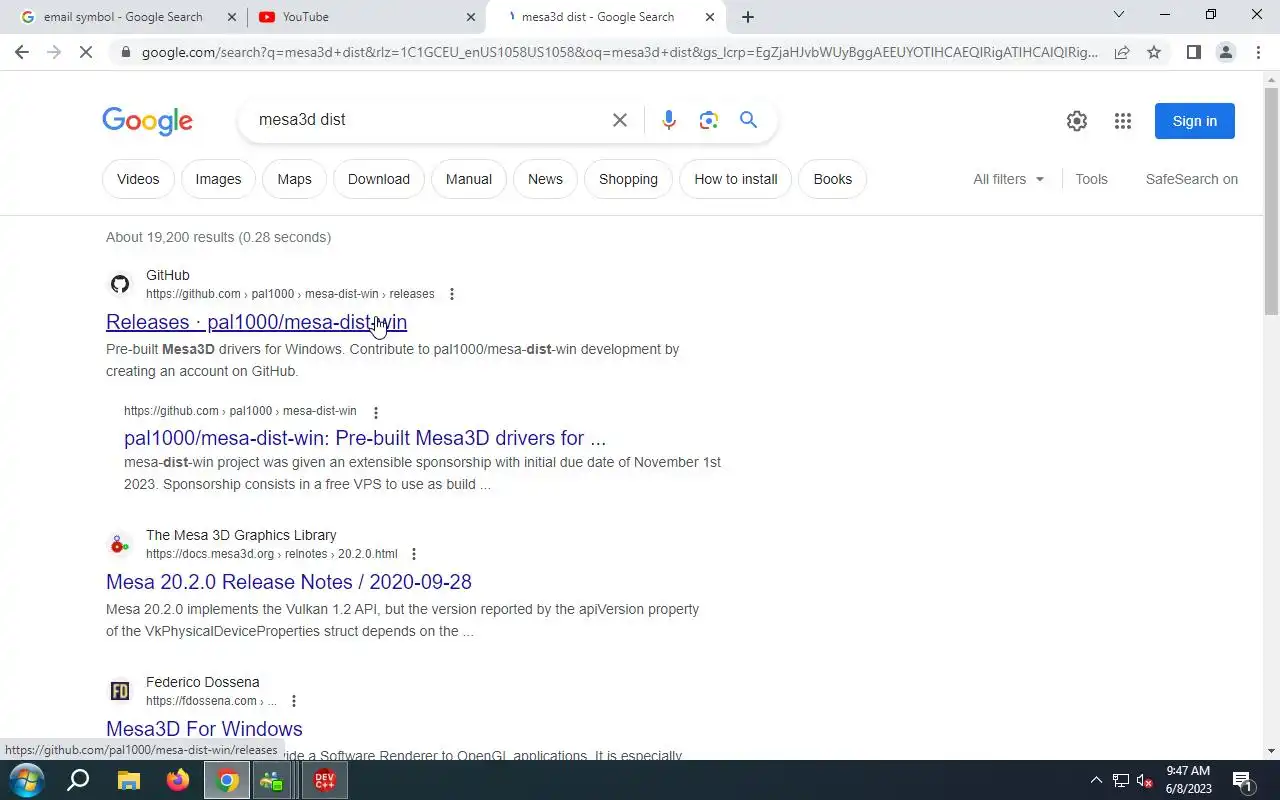Open SafeSearch on settings

pyautogui.click(x=1192, y=179)
